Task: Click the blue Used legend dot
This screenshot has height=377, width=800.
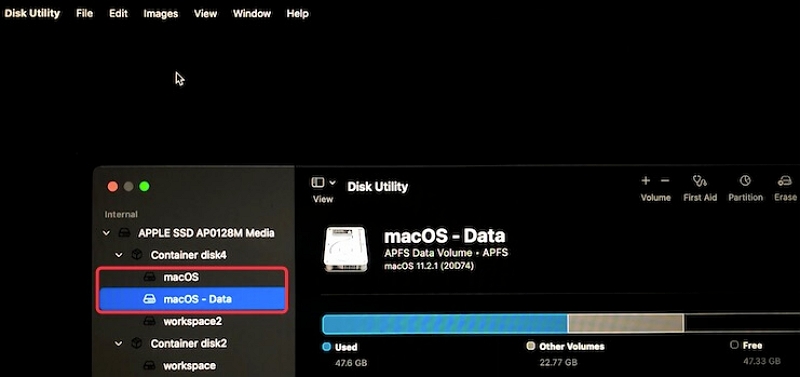Action: (x=327, y=347)
